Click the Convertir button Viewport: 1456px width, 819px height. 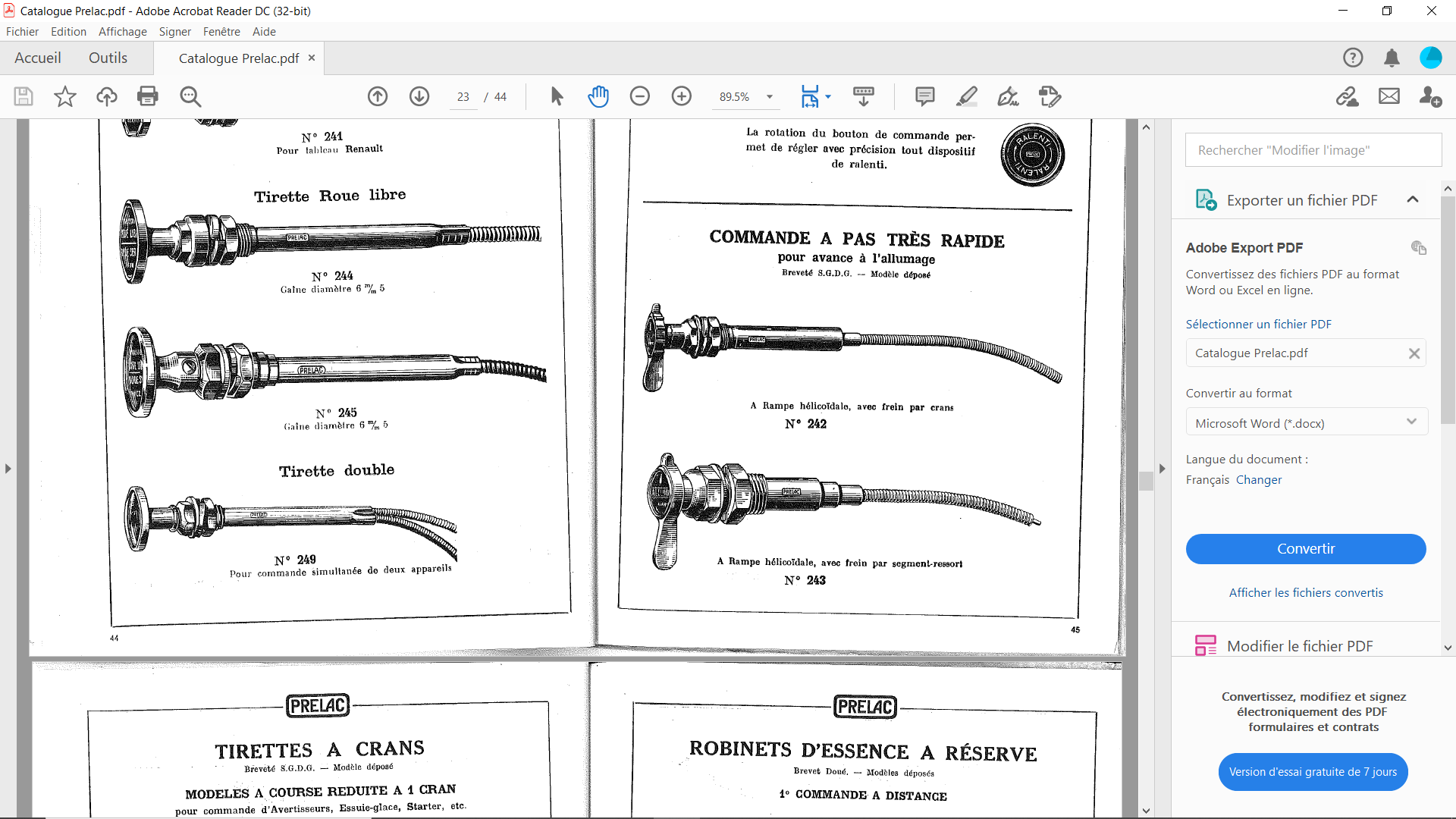pyautogui.click(x=1305, y=549)
